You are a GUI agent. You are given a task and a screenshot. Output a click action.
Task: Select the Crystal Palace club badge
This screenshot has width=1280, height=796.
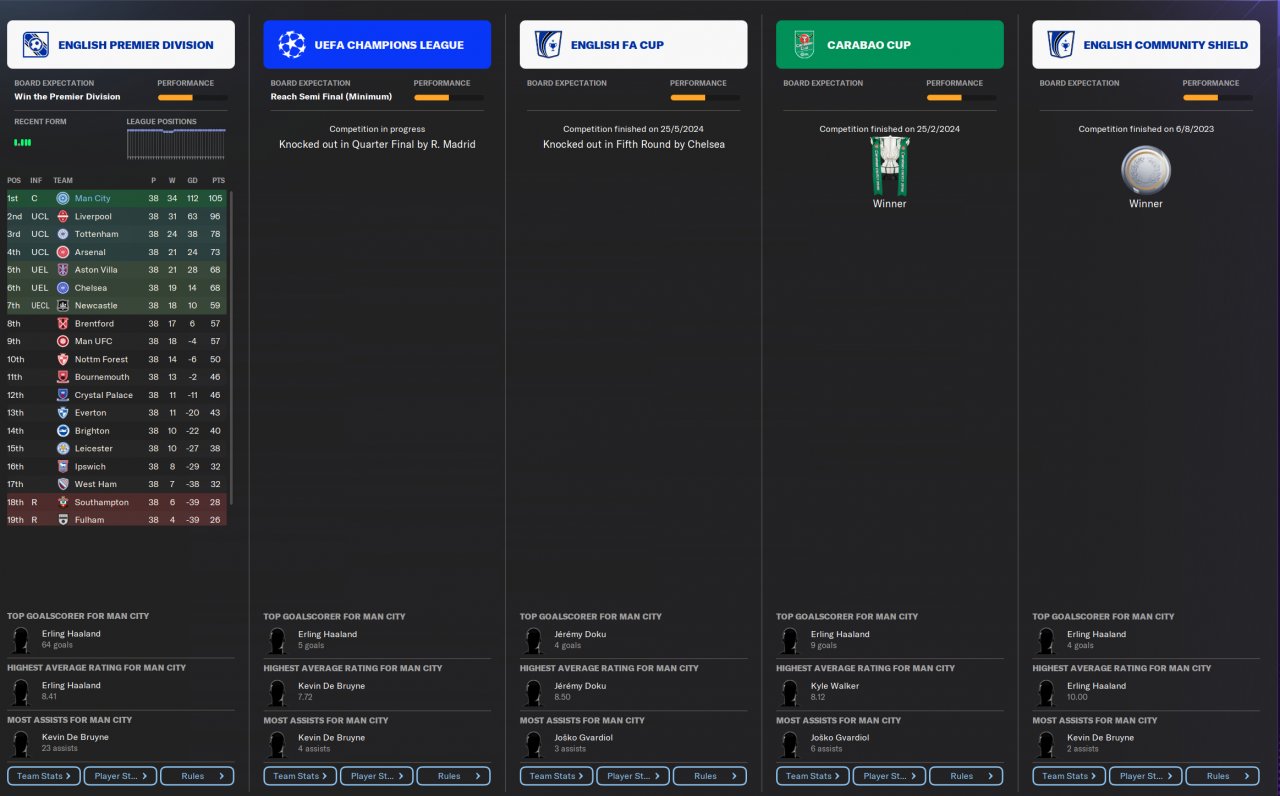pos(63,395)
